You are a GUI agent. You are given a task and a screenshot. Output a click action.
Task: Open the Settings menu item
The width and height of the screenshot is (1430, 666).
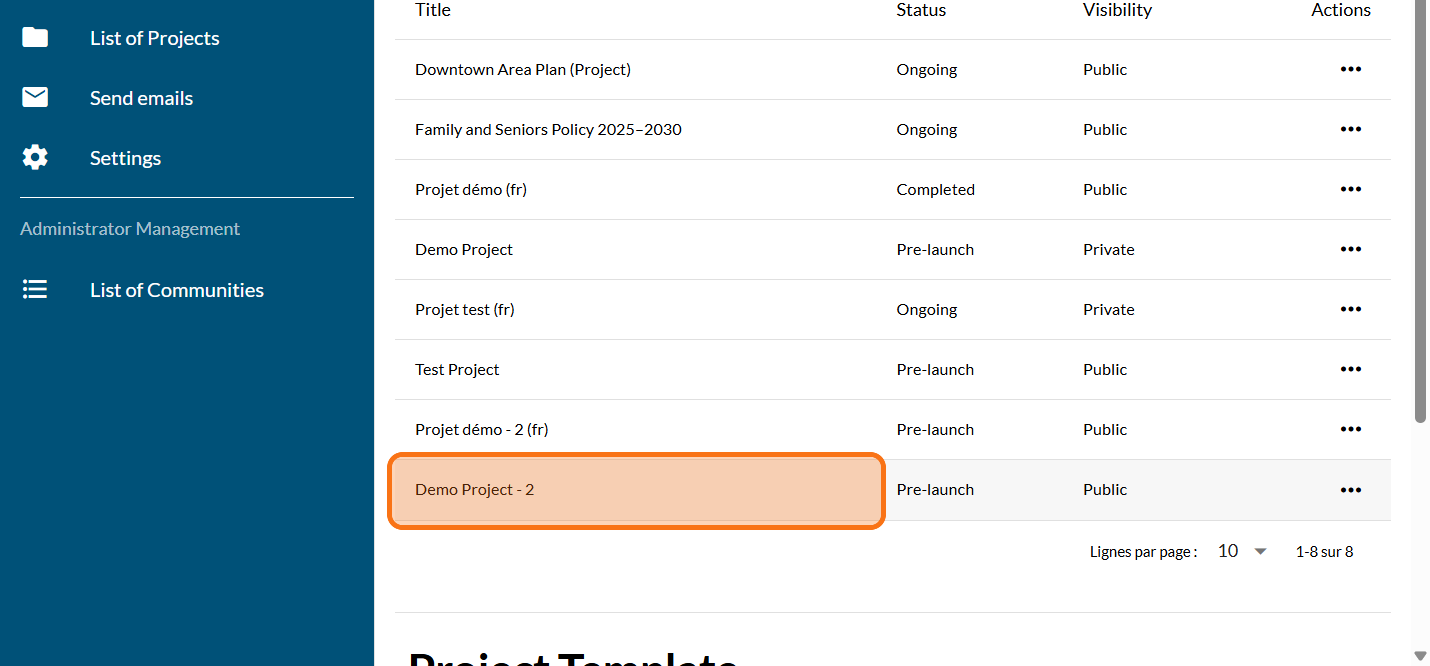tap(125, 158)
